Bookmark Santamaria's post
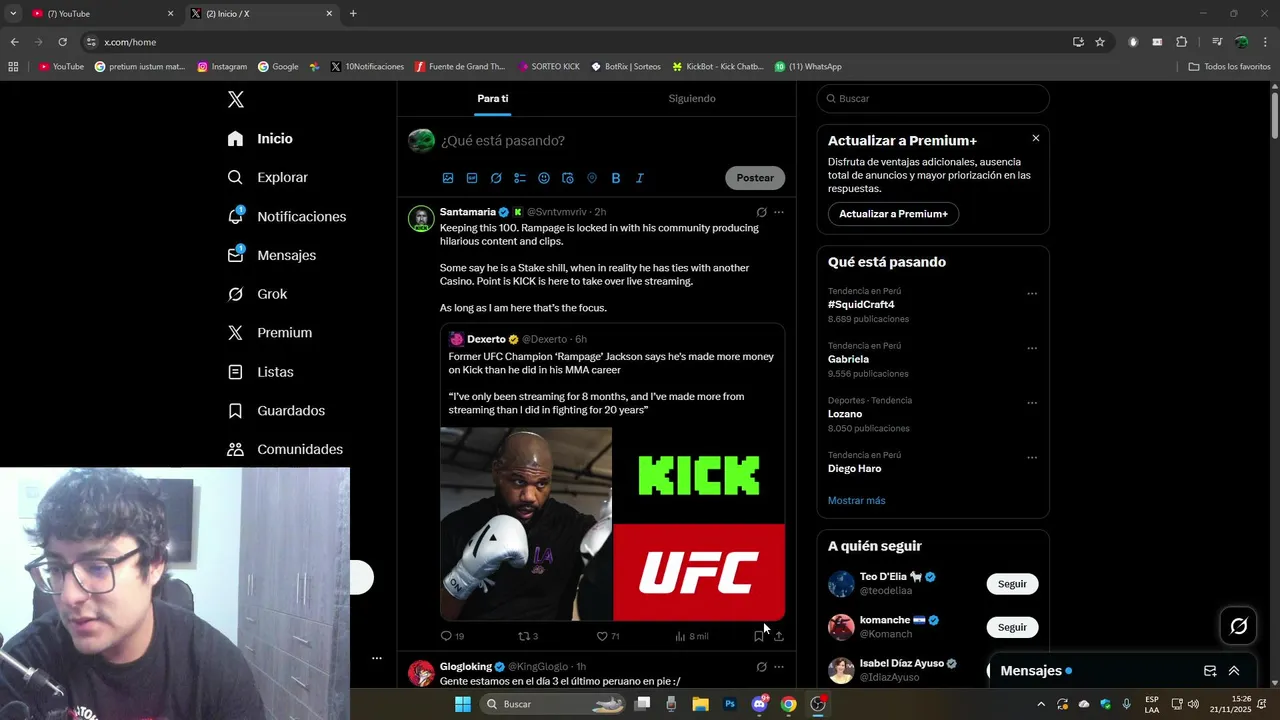The height and width of the screenshot is (720, 1280). pos(759,636)
